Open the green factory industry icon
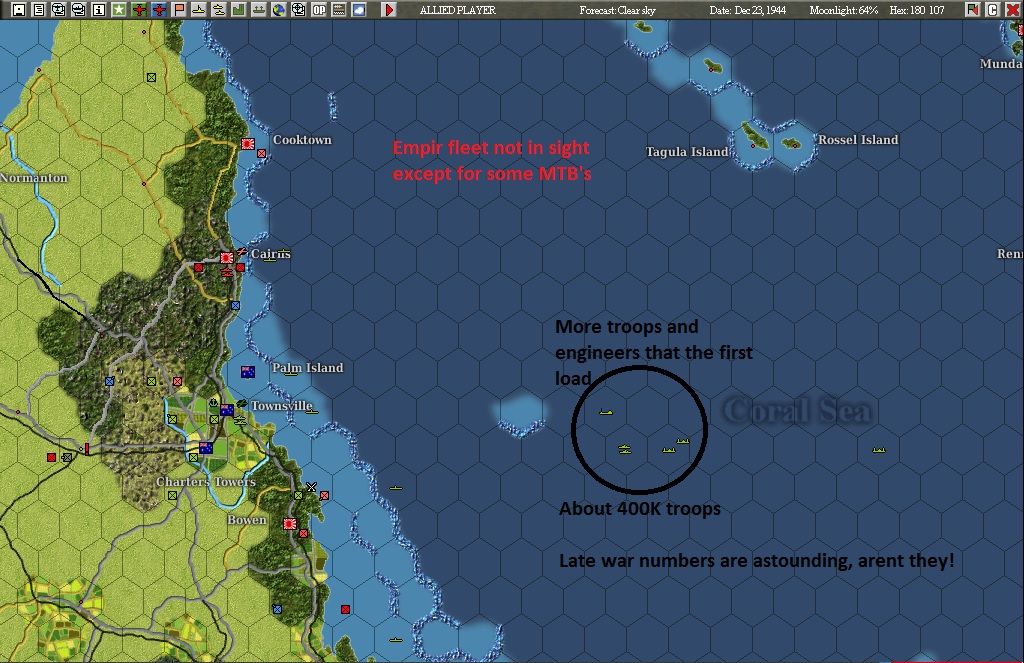The image size is (1024, 663). pyautogui.click(x=238, y=10)
